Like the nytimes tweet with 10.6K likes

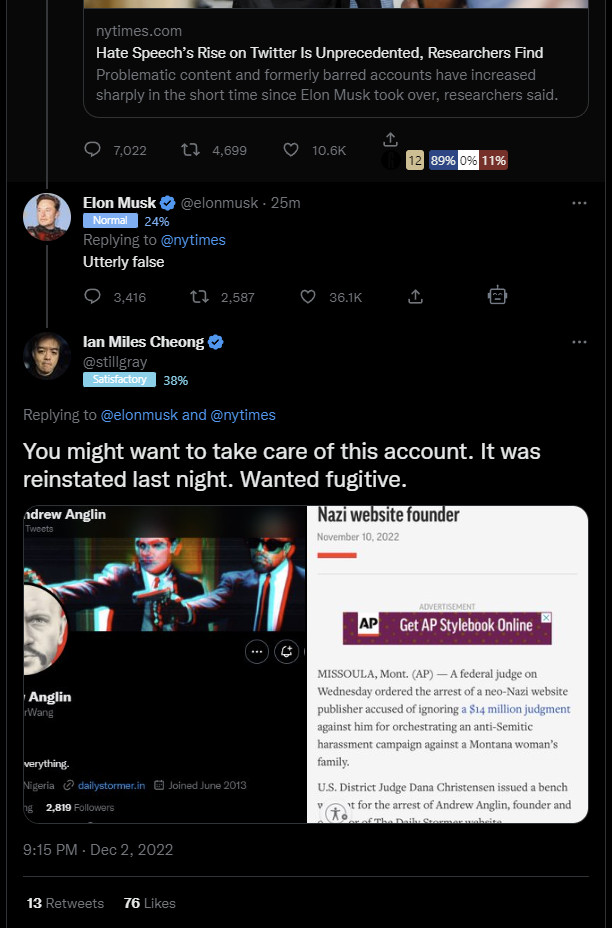[291, 150]
